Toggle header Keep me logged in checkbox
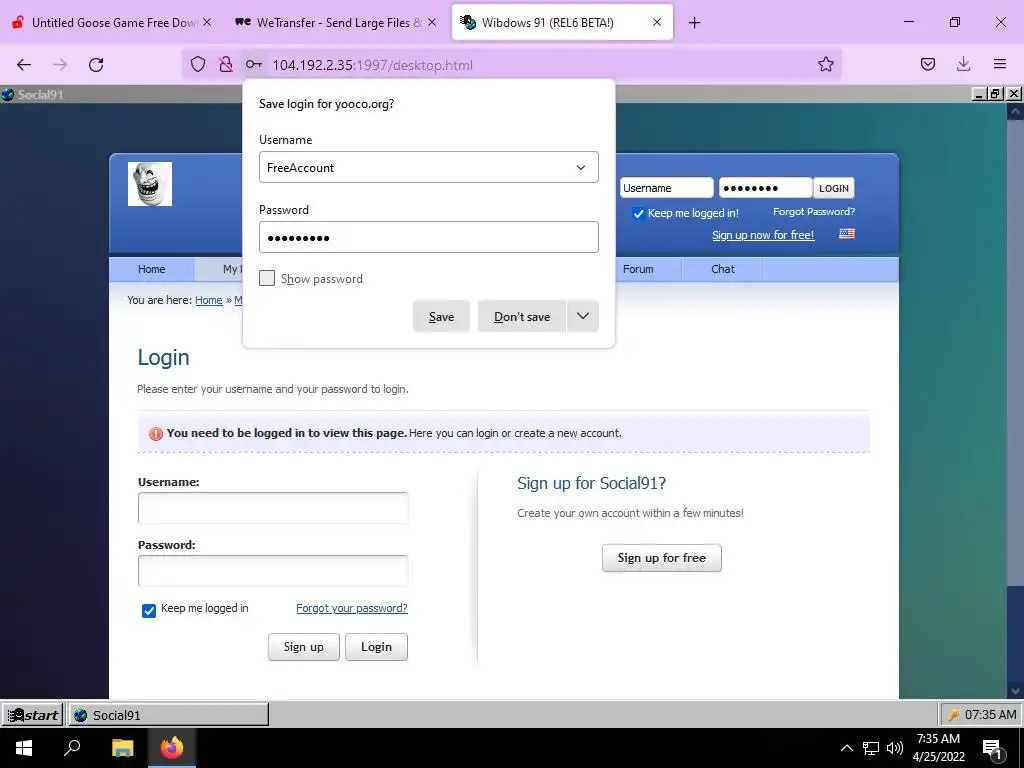Image resolution: width=1024 pixels, height=768 pixels. (x=638, y=214)
